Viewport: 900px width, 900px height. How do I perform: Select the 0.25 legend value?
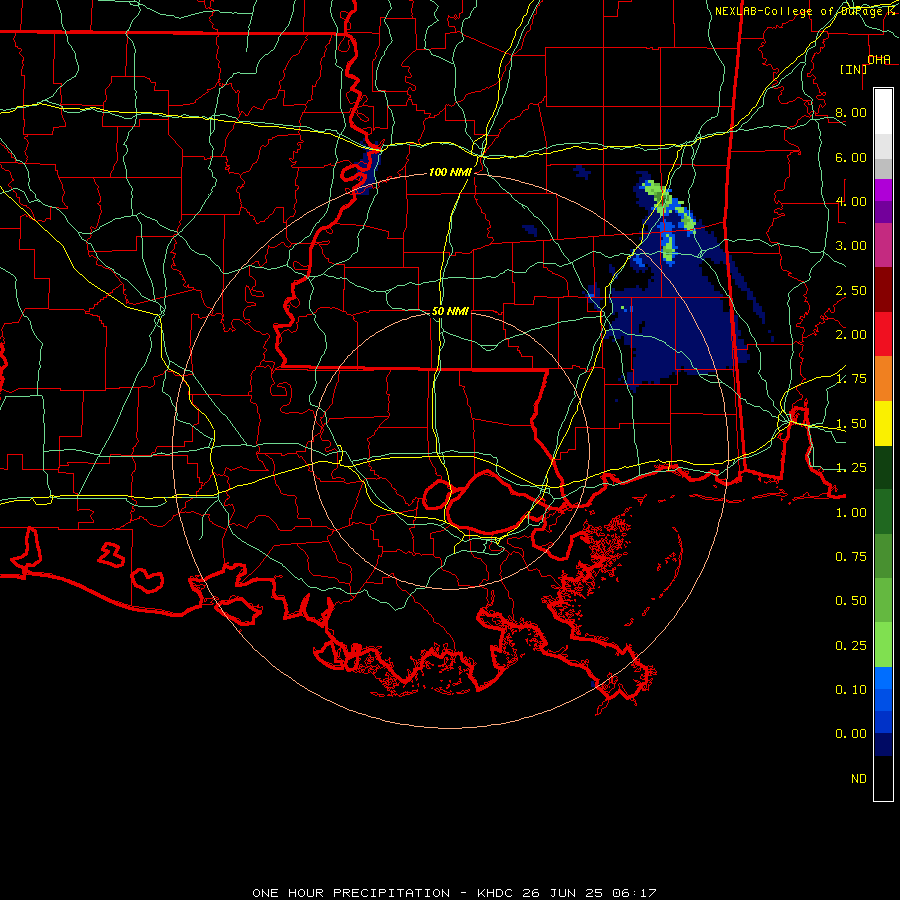(851, 646)
